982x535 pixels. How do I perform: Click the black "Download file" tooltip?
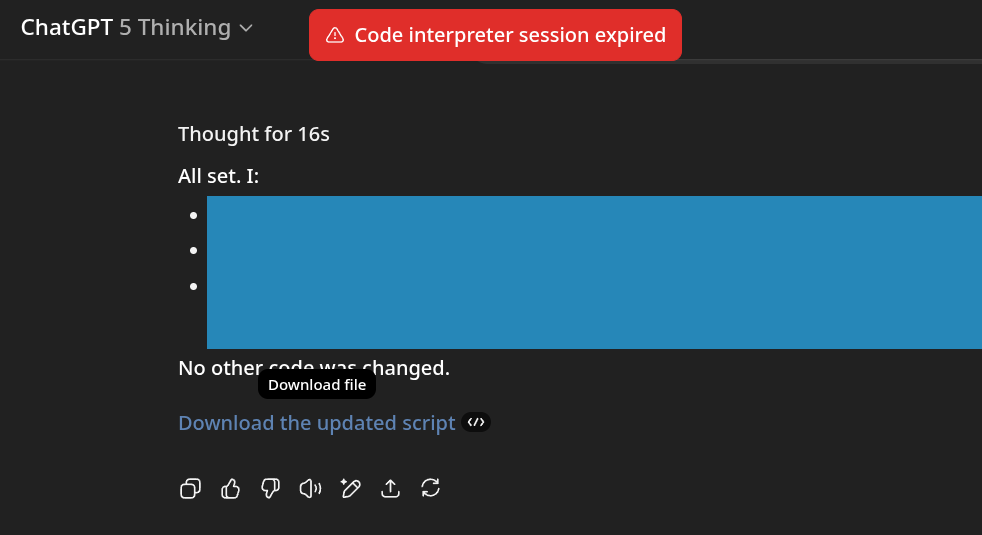point(317,385)
